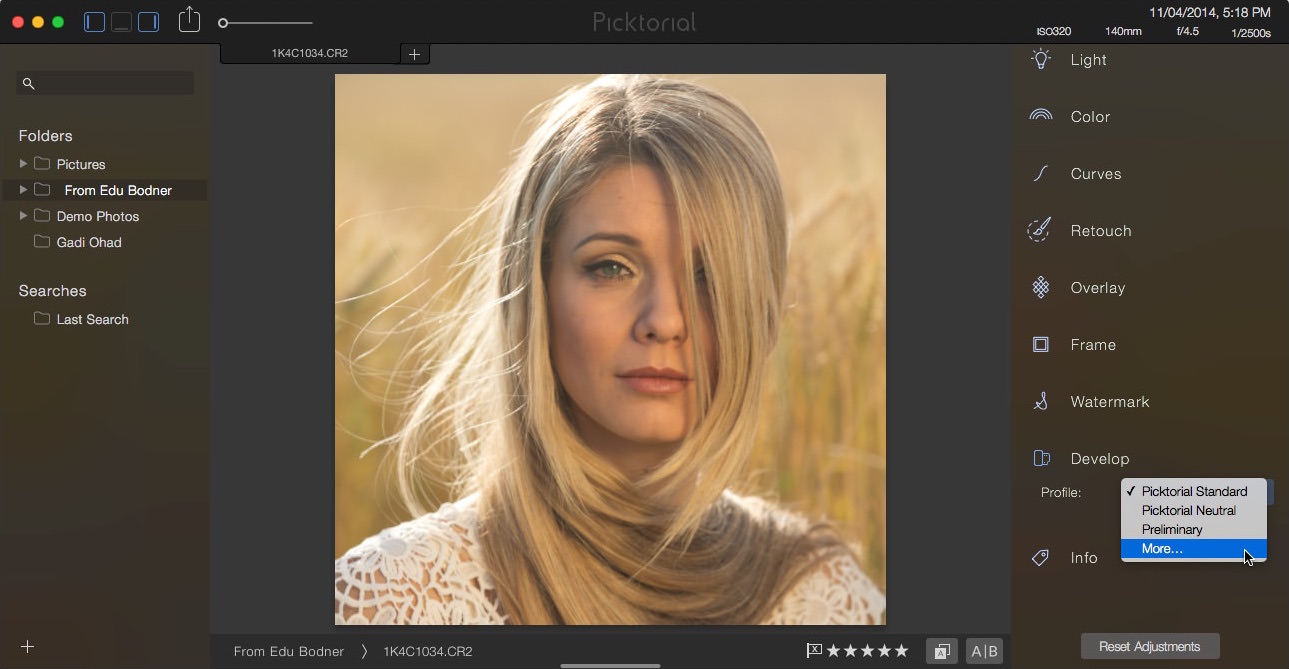Screen dimensions: 1289x669
Task: Select More… in the profile menu
Action: (1194, 548)
